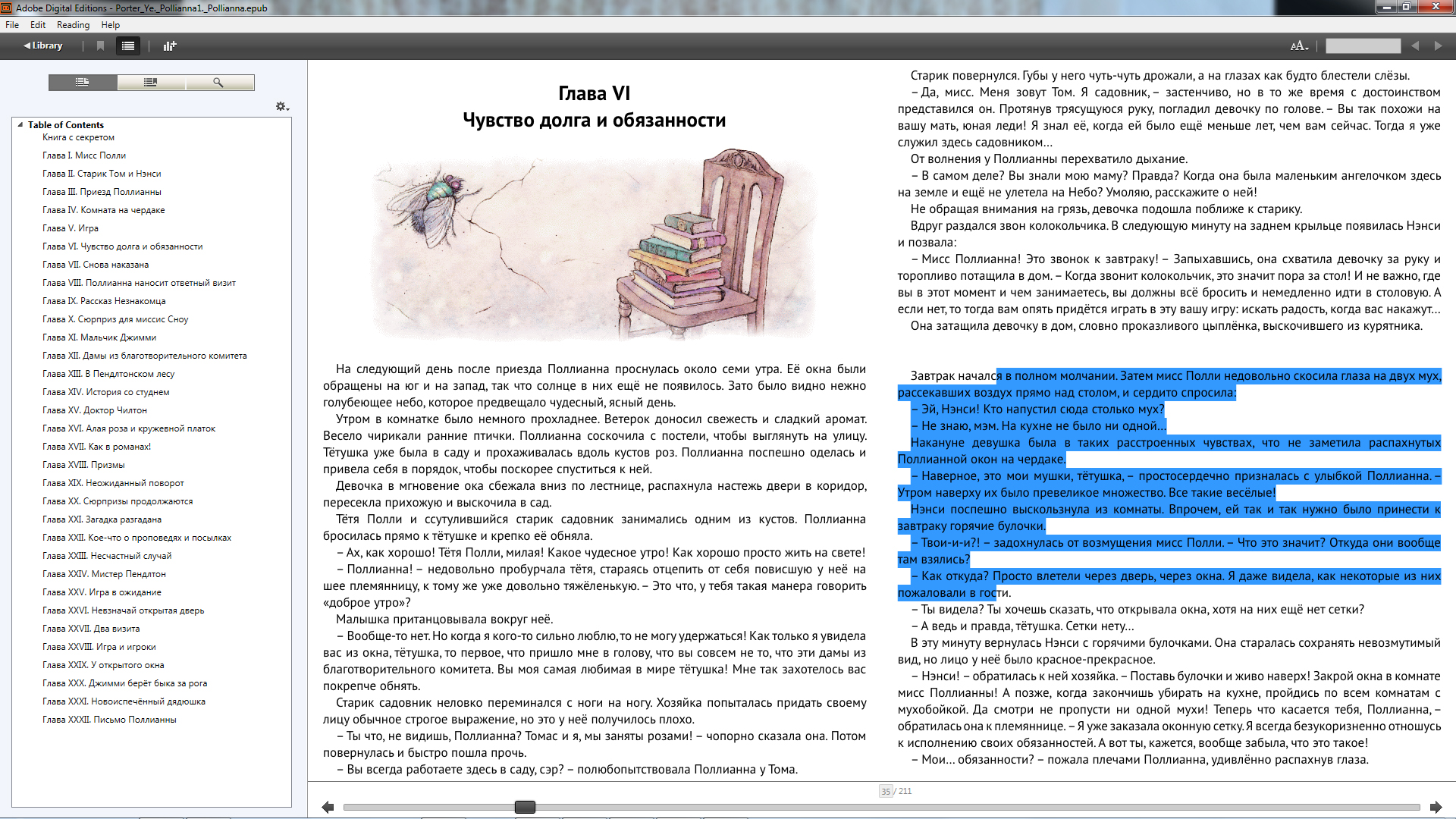
Task: Select the table of contents panel tab
Action: click(x=83, y=82)
